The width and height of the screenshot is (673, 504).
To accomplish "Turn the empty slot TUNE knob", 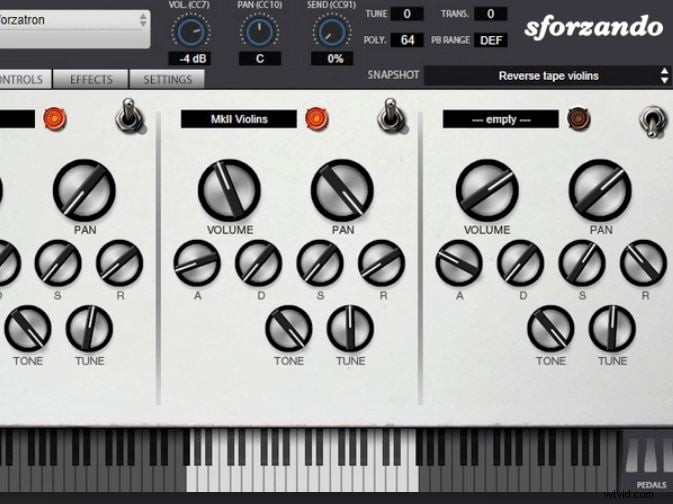I will click(x=612, y=329).
